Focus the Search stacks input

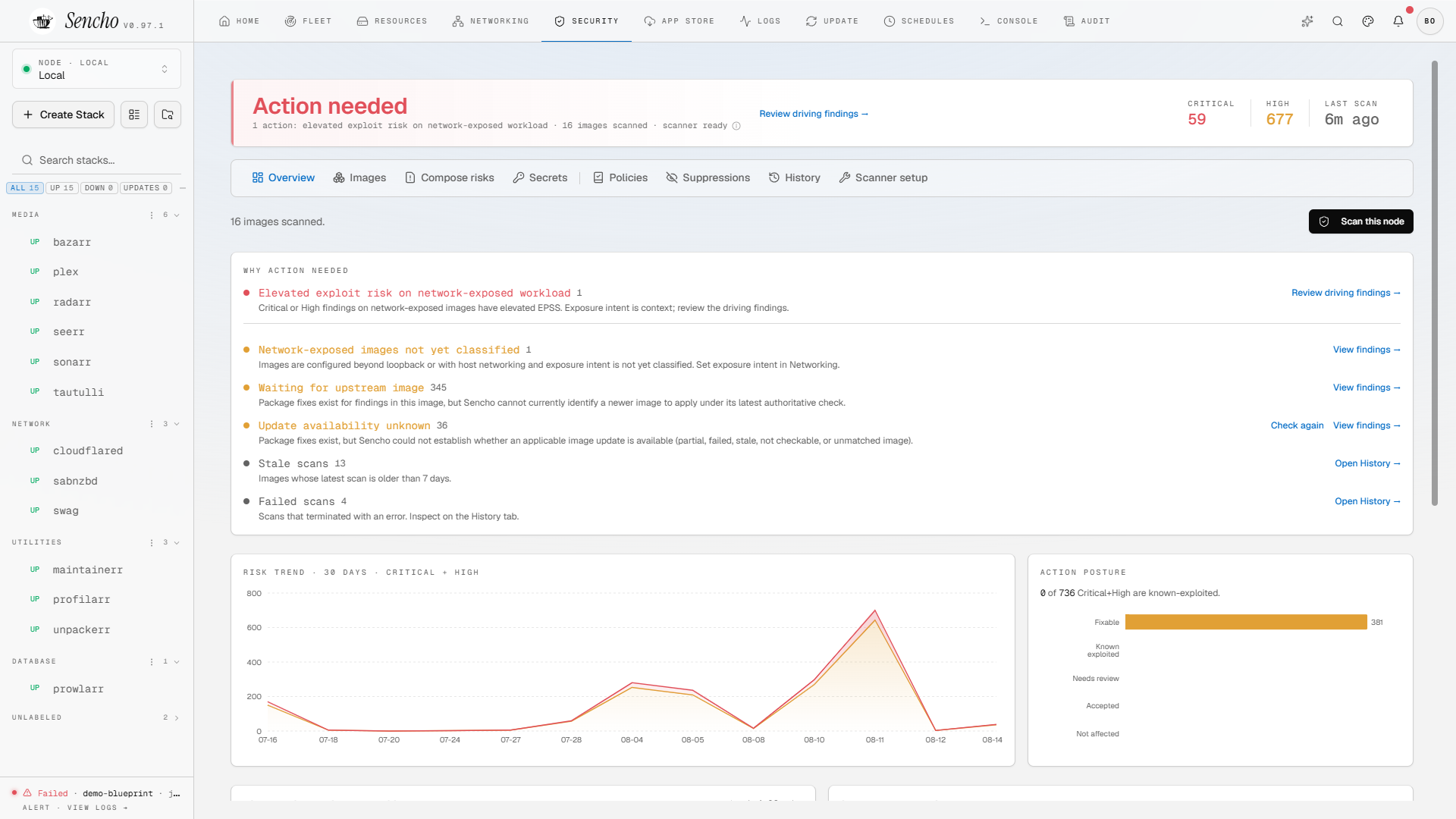pos(96,160)
